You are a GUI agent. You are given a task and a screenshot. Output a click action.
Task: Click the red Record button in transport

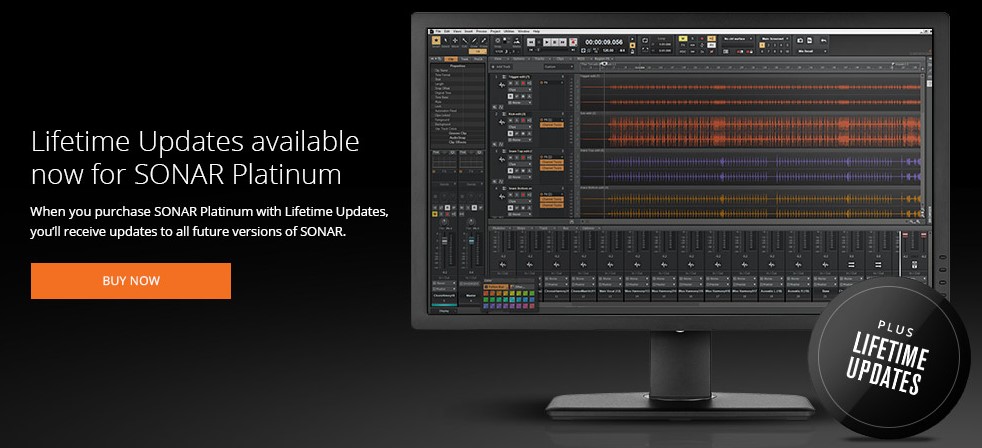(573, 42)
